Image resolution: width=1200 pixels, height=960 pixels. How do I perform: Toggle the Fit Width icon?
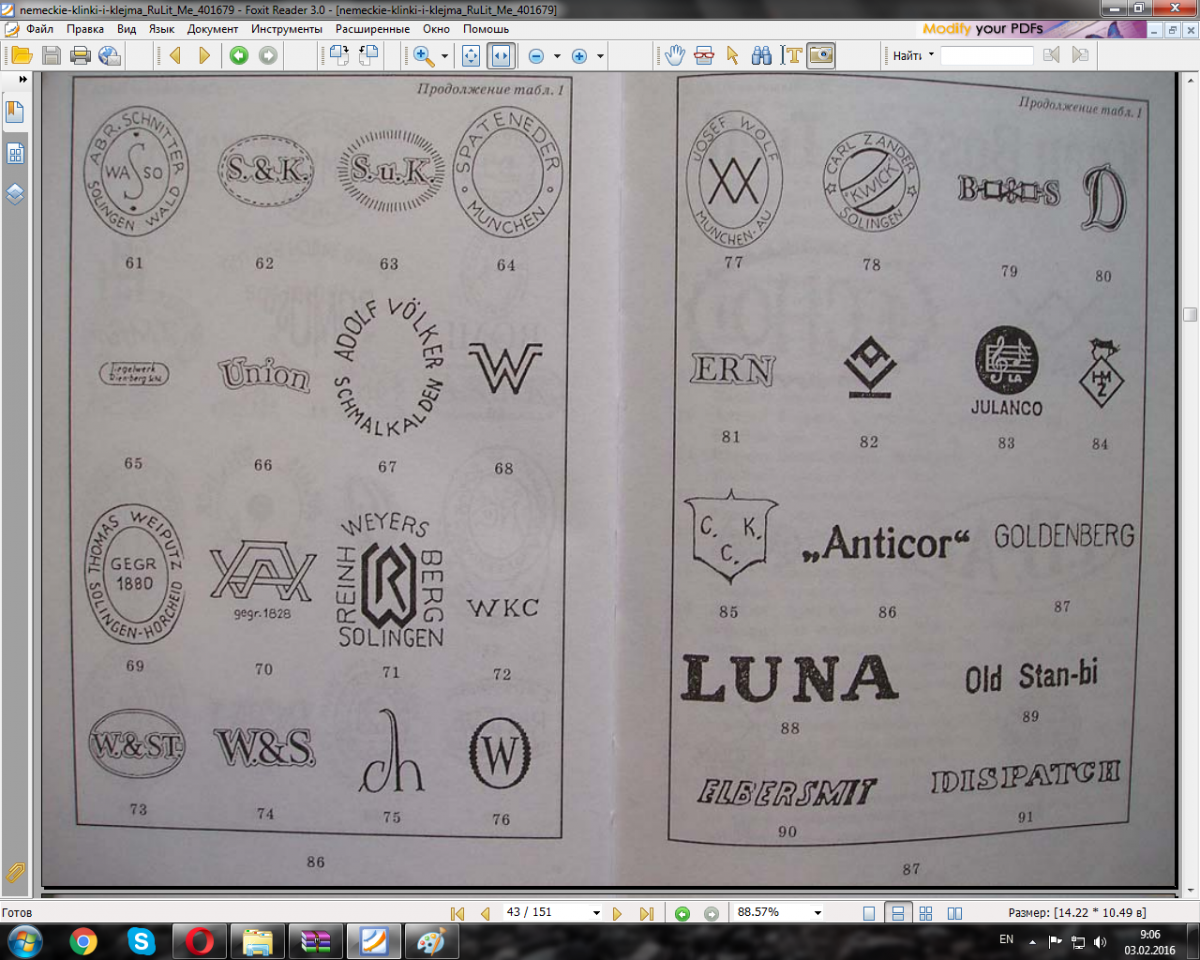pos(501,56)
